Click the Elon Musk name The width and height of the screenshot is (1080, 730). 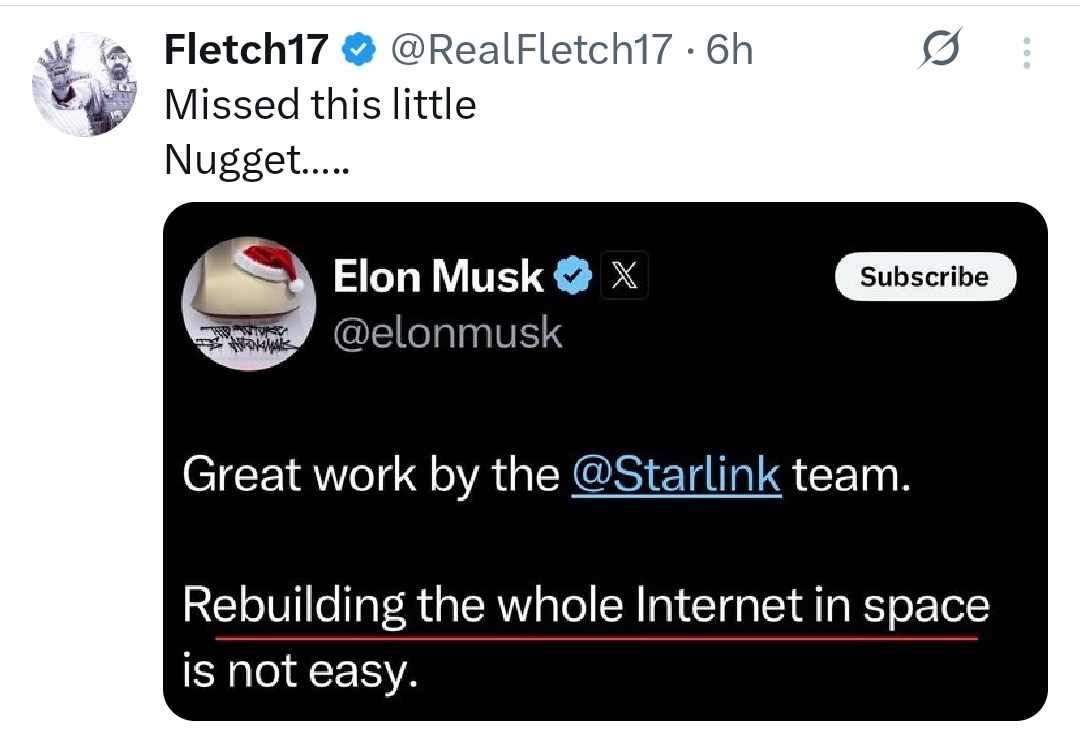(x=438, y=277)
